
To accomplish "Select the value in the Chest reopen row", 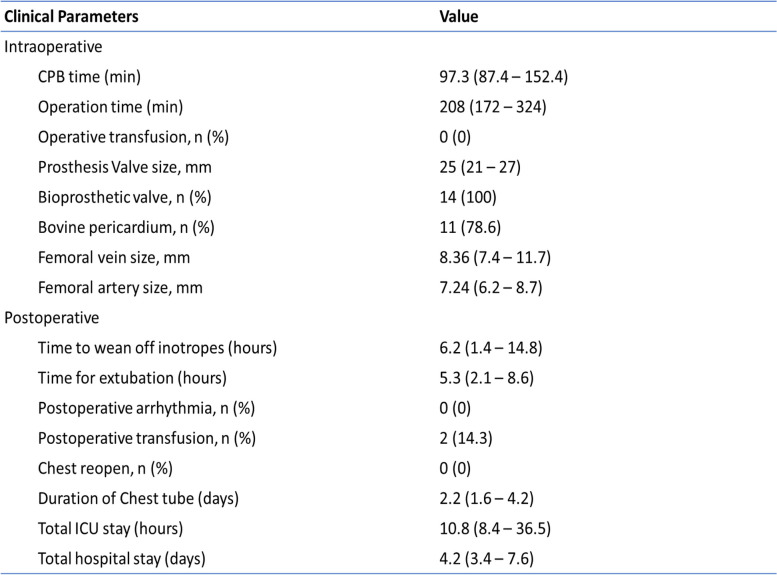I will point(455,468).
